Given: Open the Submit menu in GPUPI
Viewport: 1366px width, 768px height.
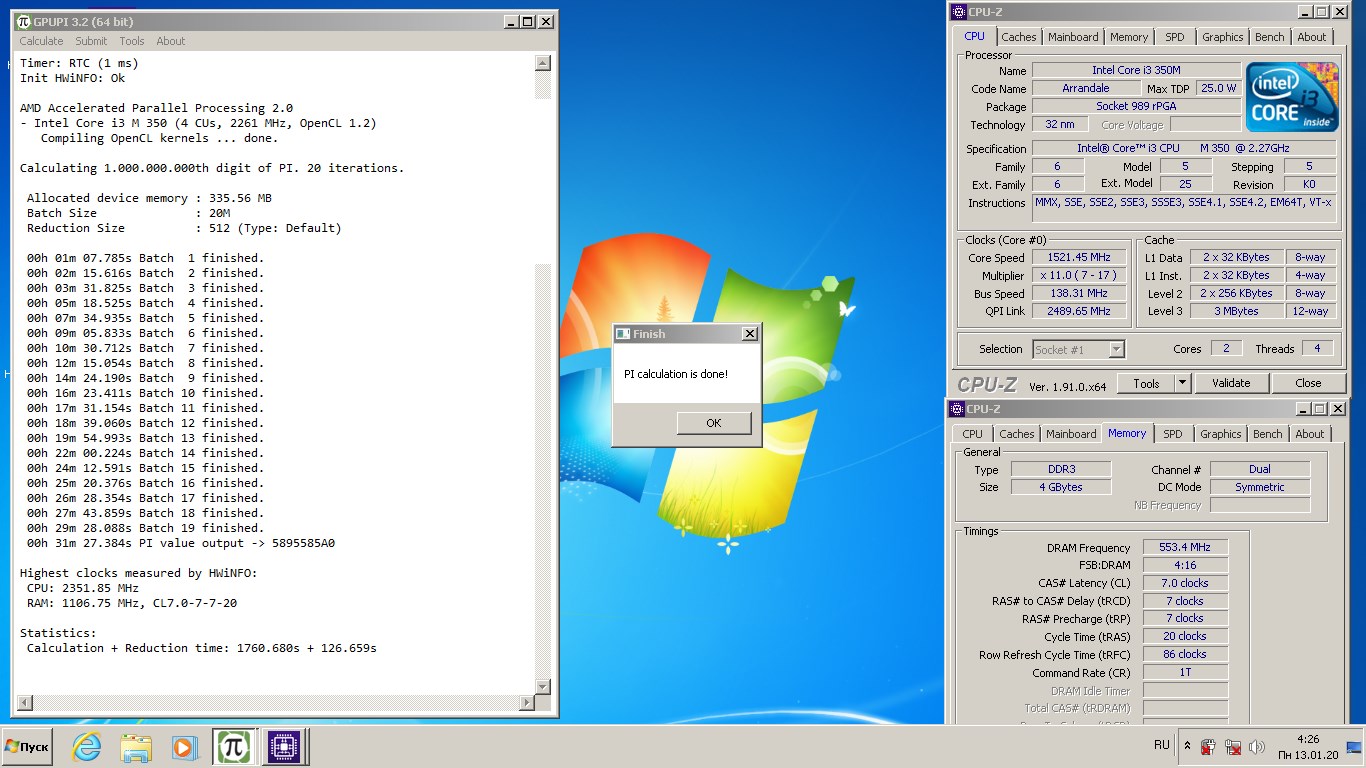Looking at the screenshot, I should point(91,41).
